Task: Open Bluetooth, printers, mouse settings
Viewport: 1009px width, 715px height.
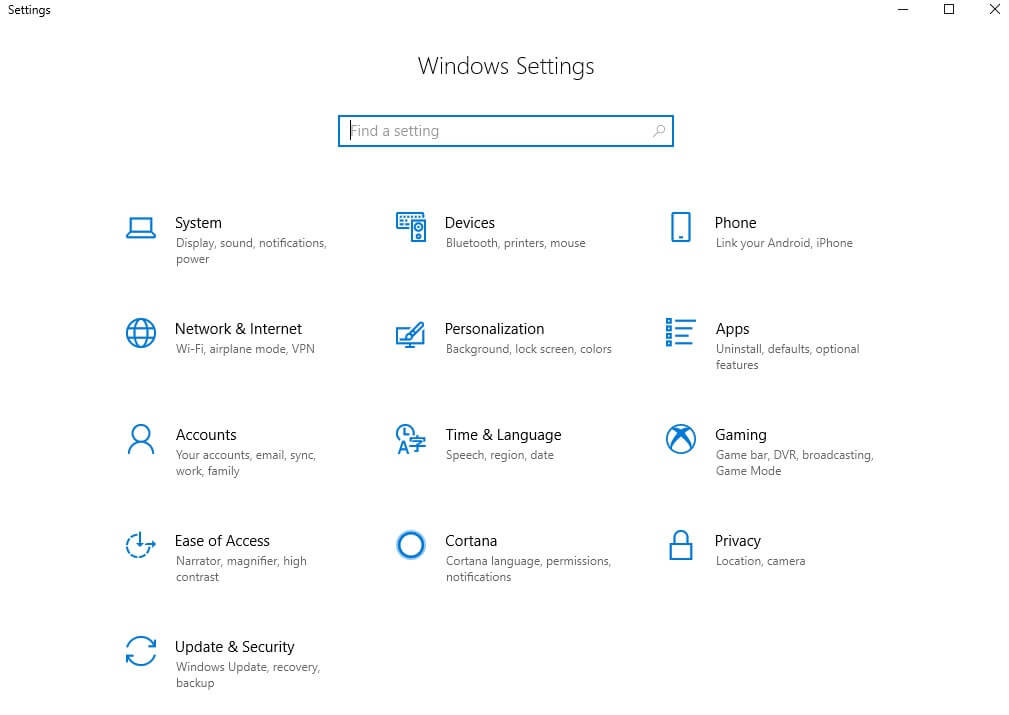Action: pos(515,242)
